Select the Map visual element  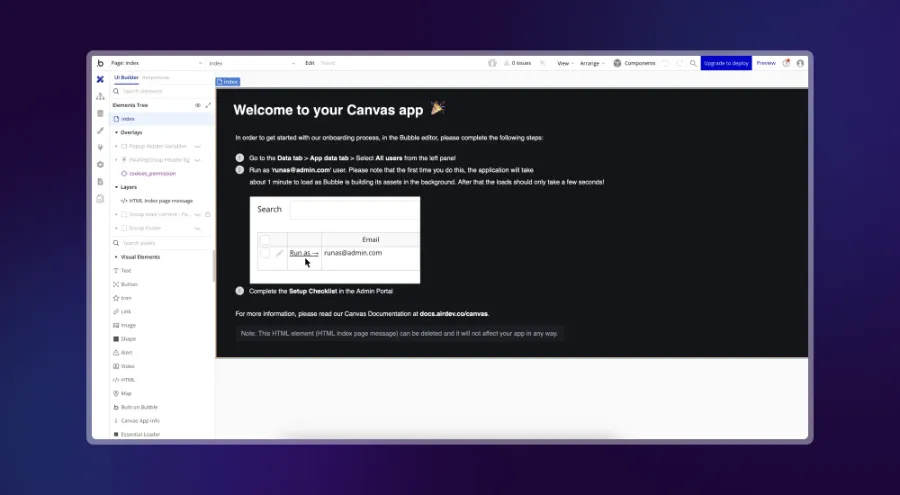[122, 393]
